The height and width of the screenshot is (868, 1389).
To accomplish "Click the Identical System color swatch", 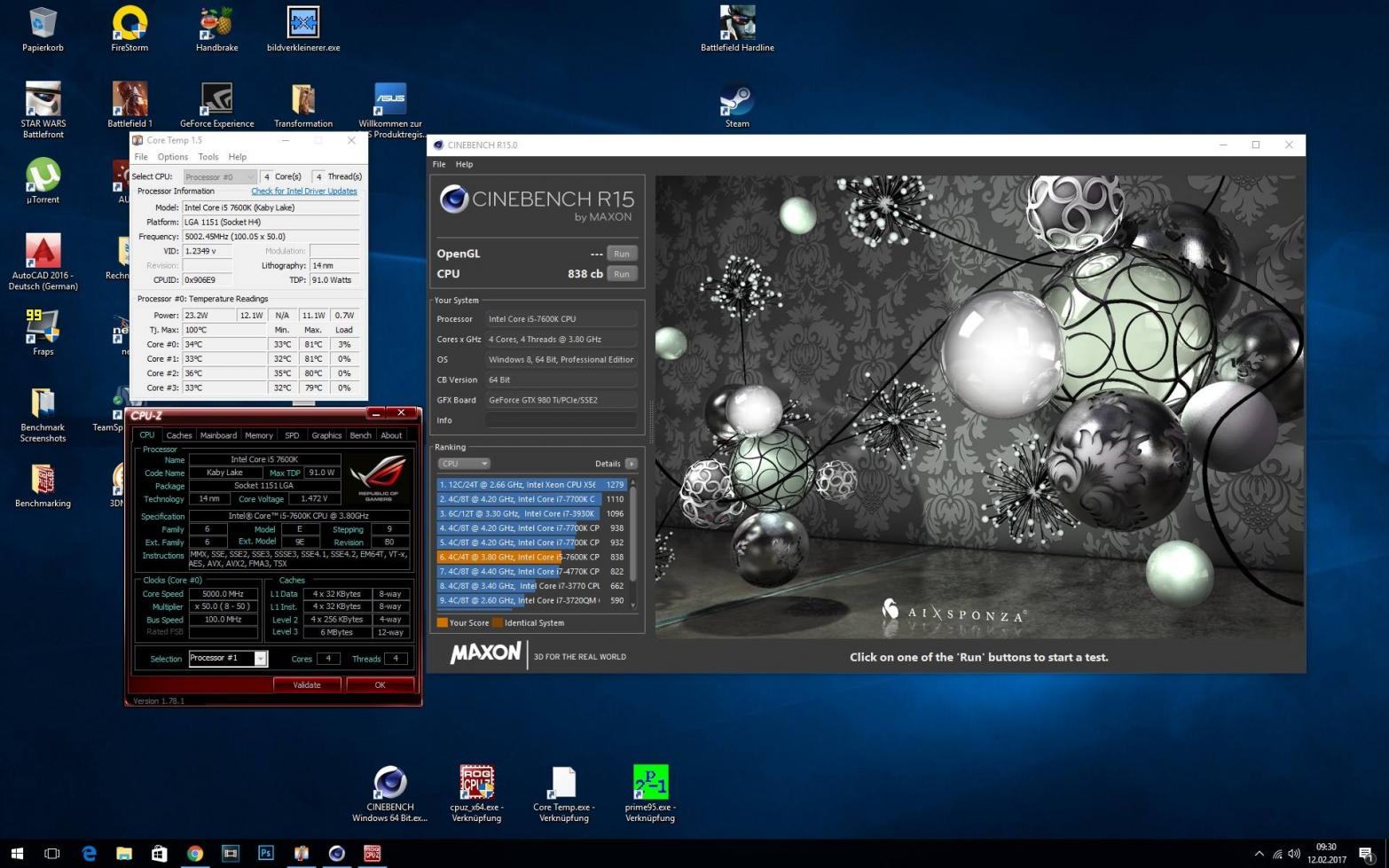I will (x=498, y=622).
